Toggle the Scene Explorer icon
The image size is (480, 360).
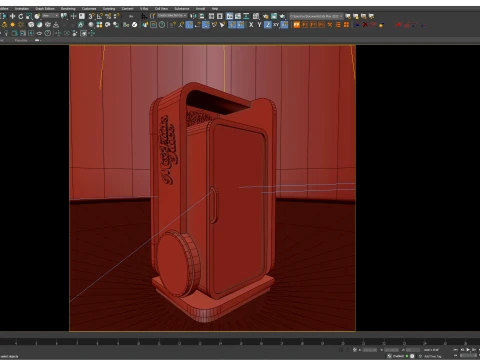(x=211, y=16)
